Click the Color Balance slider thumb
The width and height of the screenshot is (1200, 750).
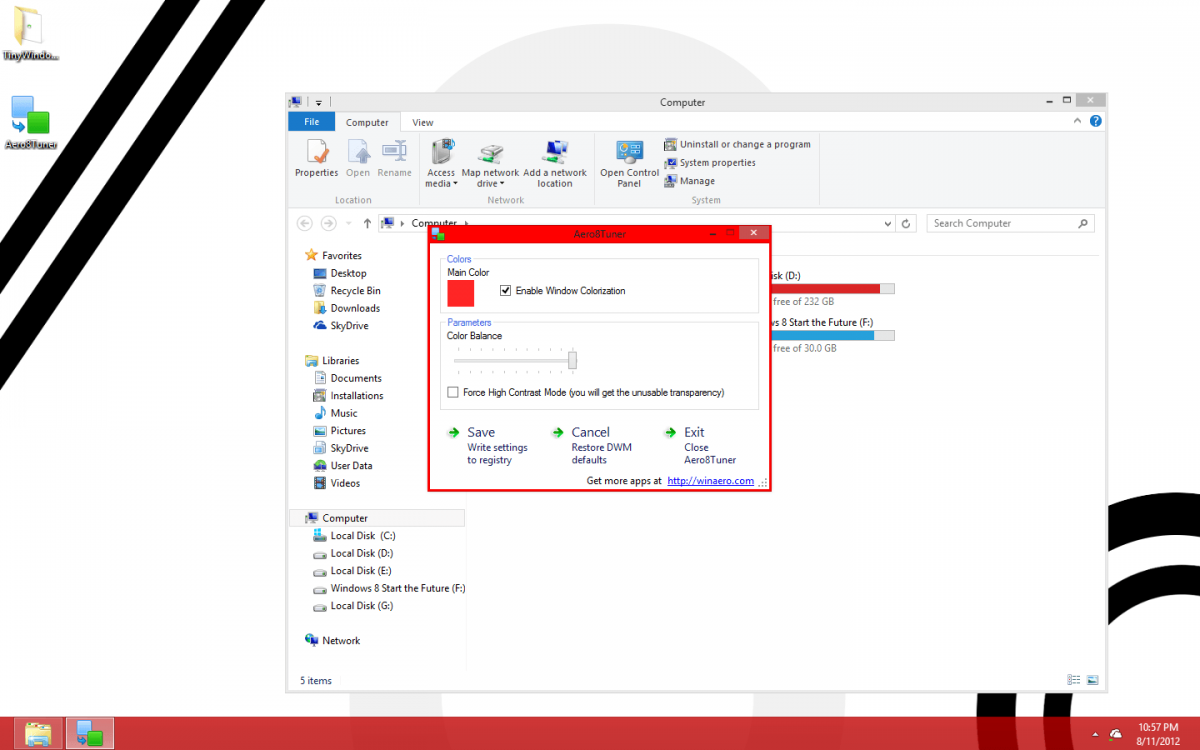click(x=573, y=360)
